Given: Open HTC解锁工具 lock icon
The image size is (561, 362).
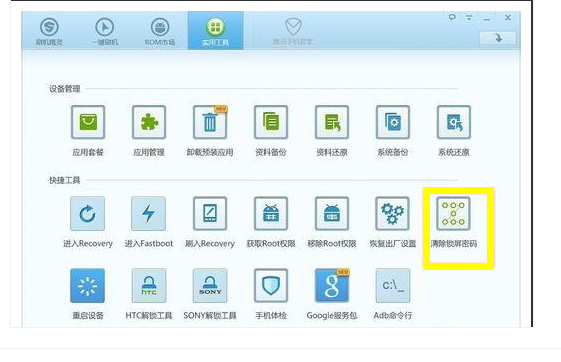Looking at the screenshot, I should coord(149,286).
